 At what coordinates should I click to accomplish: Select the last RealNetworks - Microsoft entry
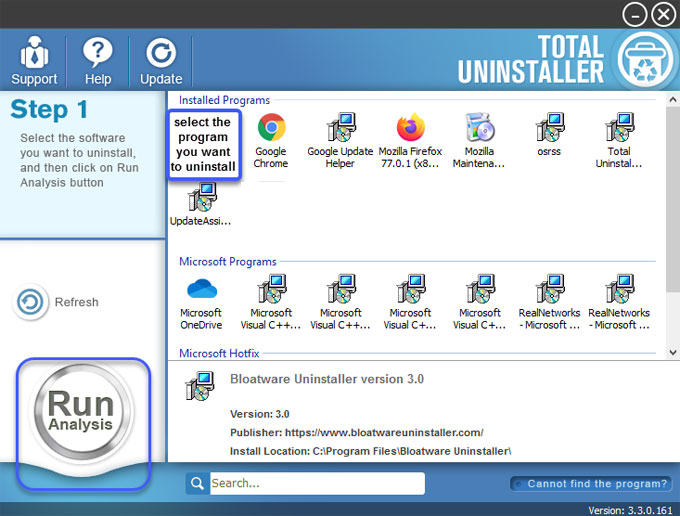click(x=619, y=302)
